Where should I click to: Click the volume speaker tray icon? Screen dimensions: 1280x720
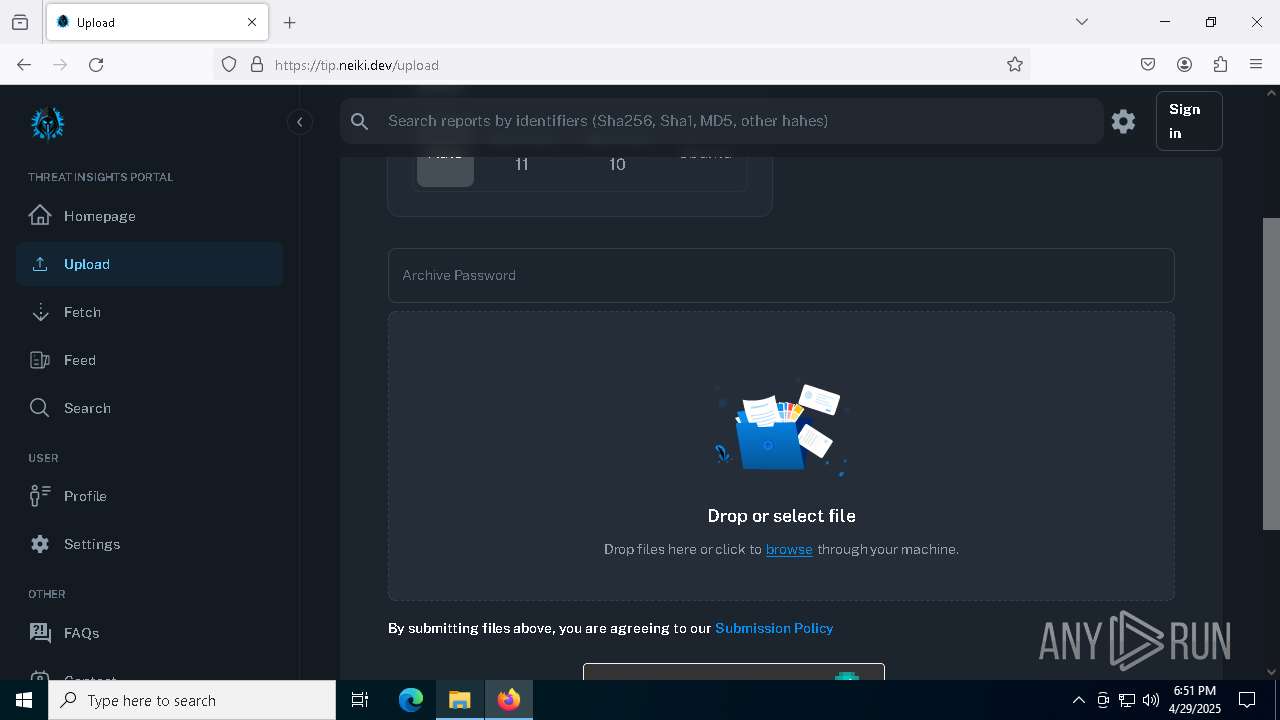pyautogui.click(x=1151, y=700)
